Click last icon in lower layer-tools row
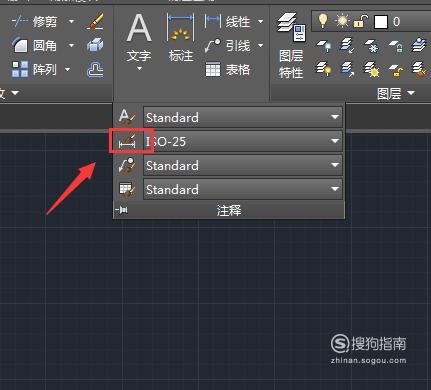 (x=419, y=69)
